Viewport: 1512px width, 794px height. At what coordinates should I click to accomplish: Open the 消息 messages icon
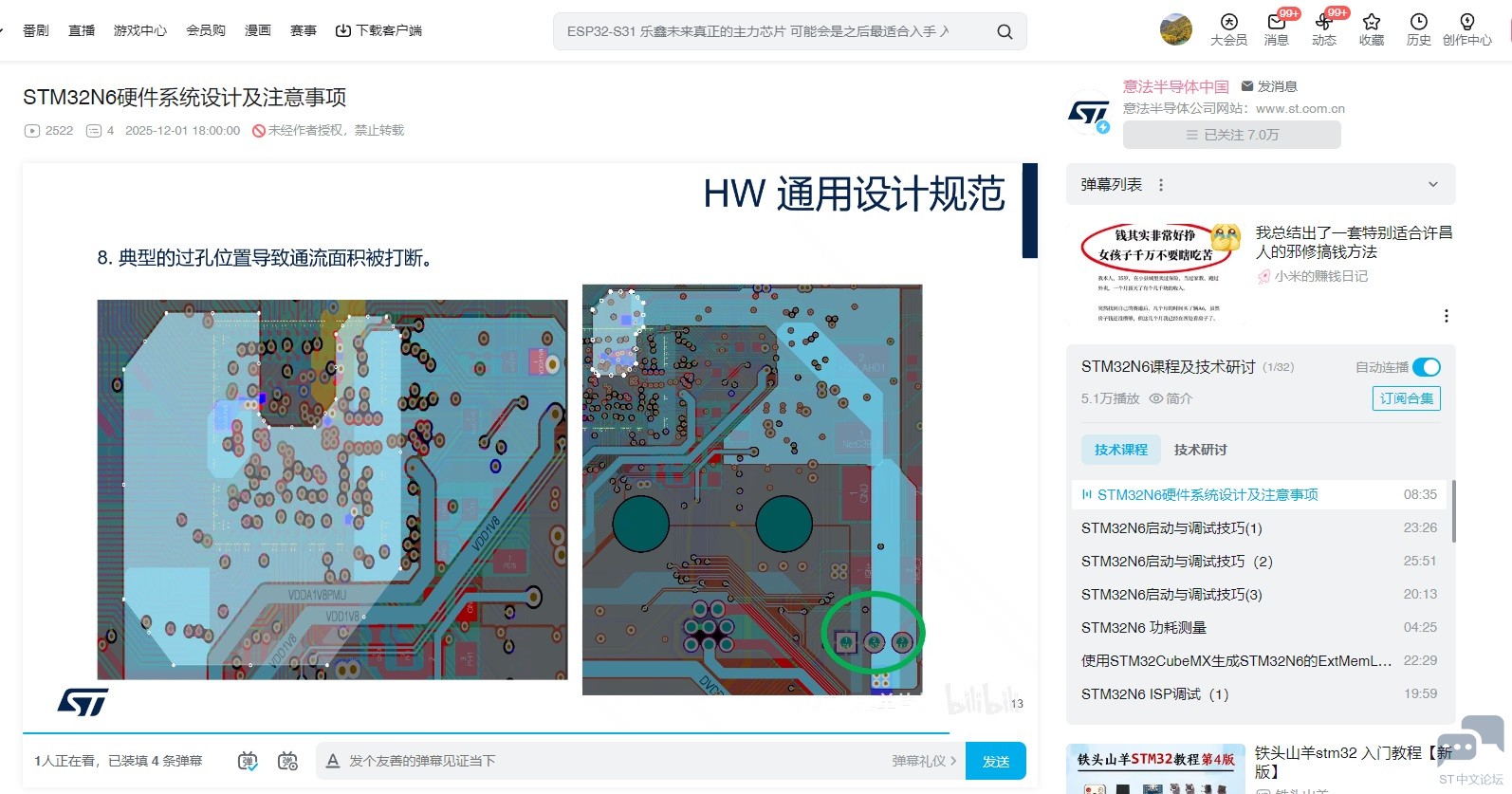click(1276, 23)
